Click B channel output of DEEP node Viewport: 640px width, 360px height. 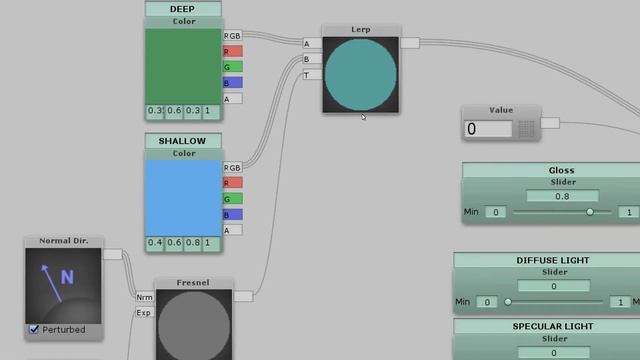(232, 83)
